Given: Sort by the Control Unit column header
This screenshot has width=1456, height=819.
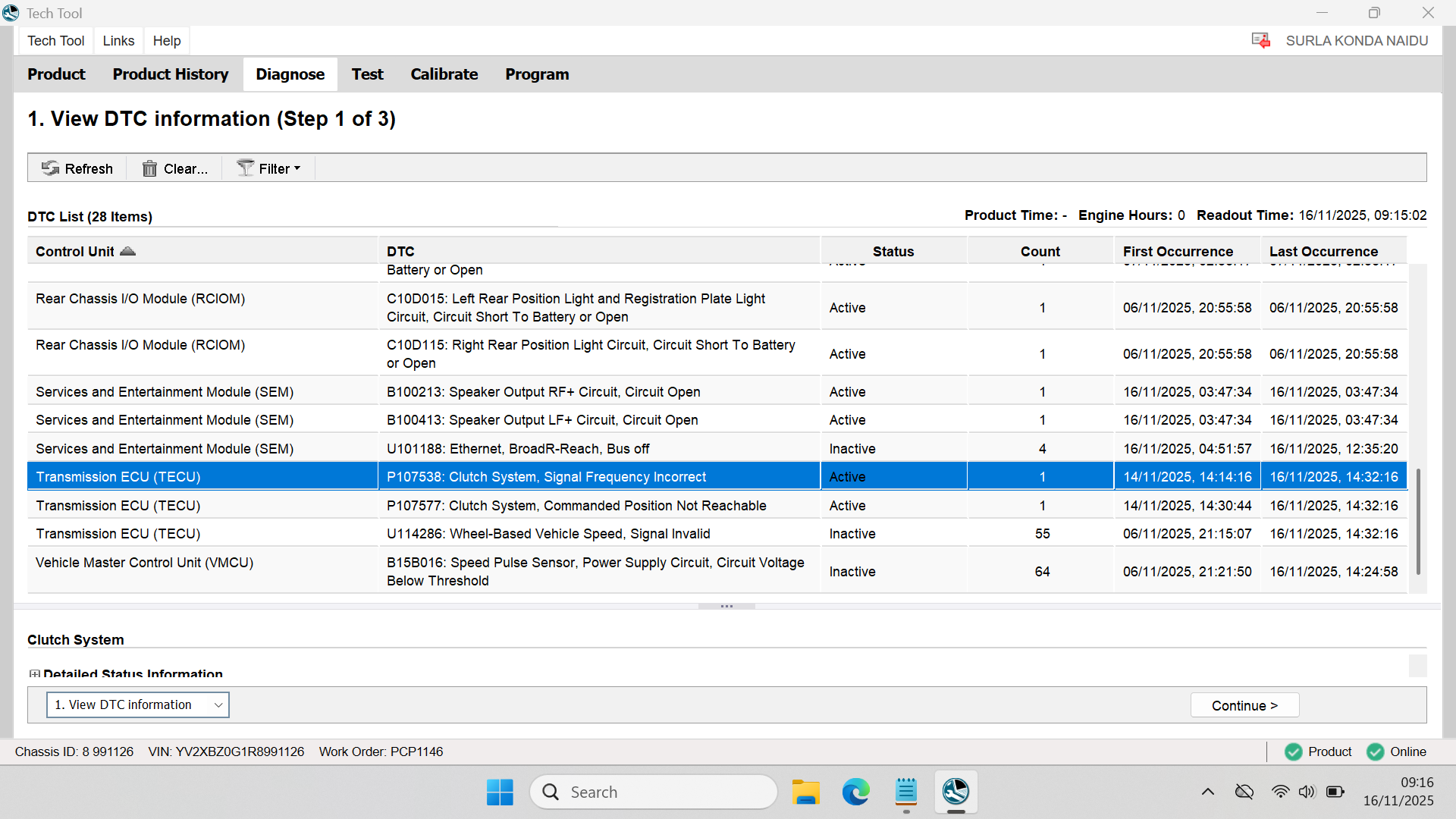Looking at the screenshot, I should point(202,251).
